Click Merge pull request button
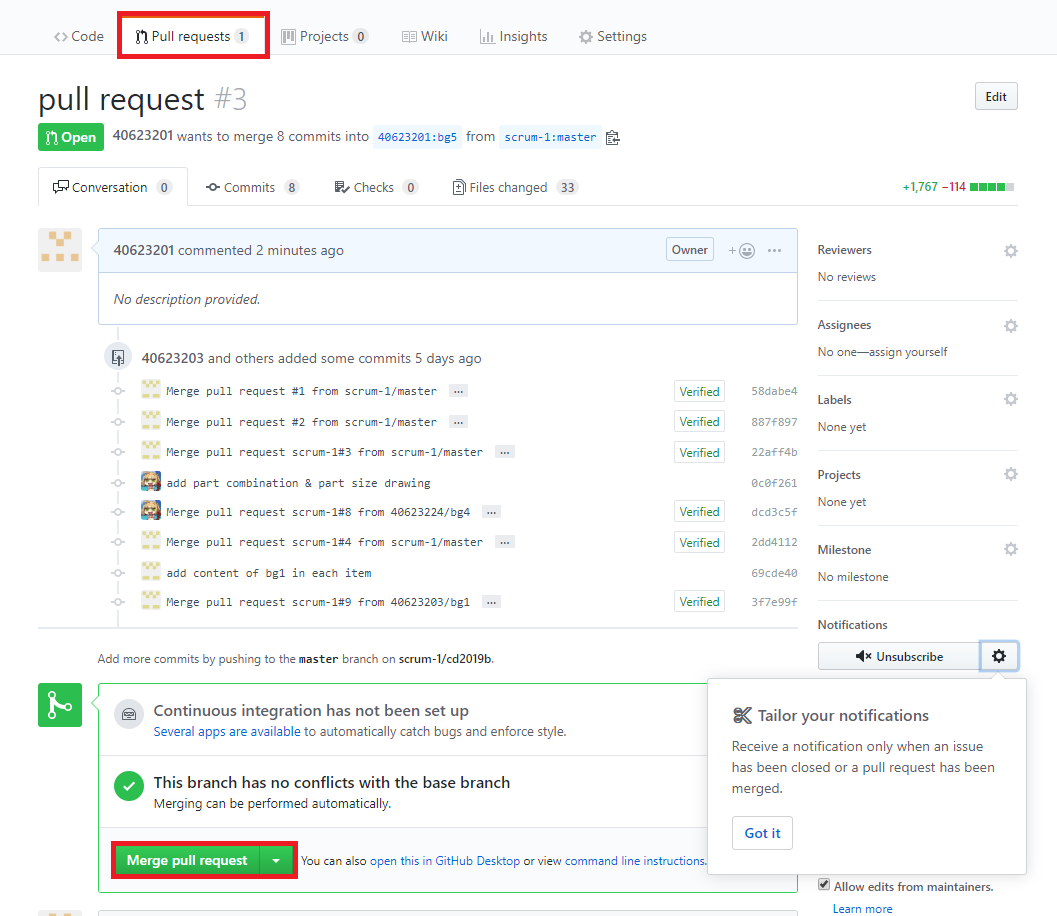 (x=187, y=861)
